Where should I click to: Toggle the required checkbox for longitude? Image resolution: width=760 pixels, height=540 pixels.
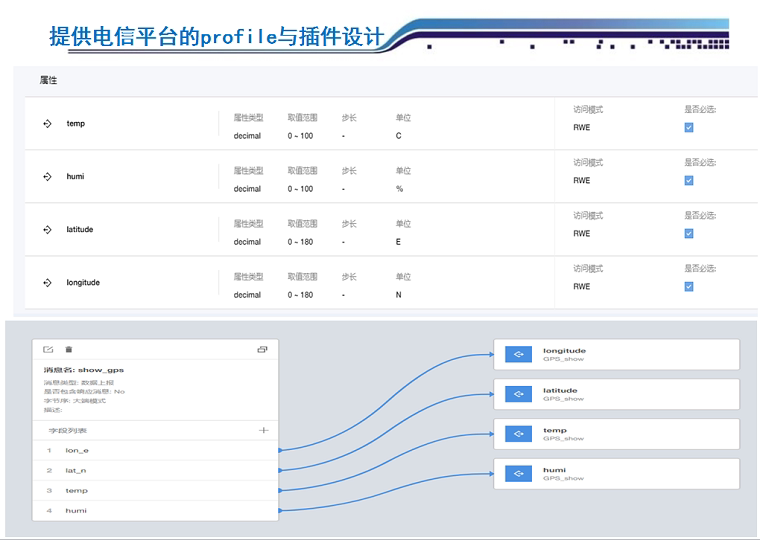click(x=689, y=286)
